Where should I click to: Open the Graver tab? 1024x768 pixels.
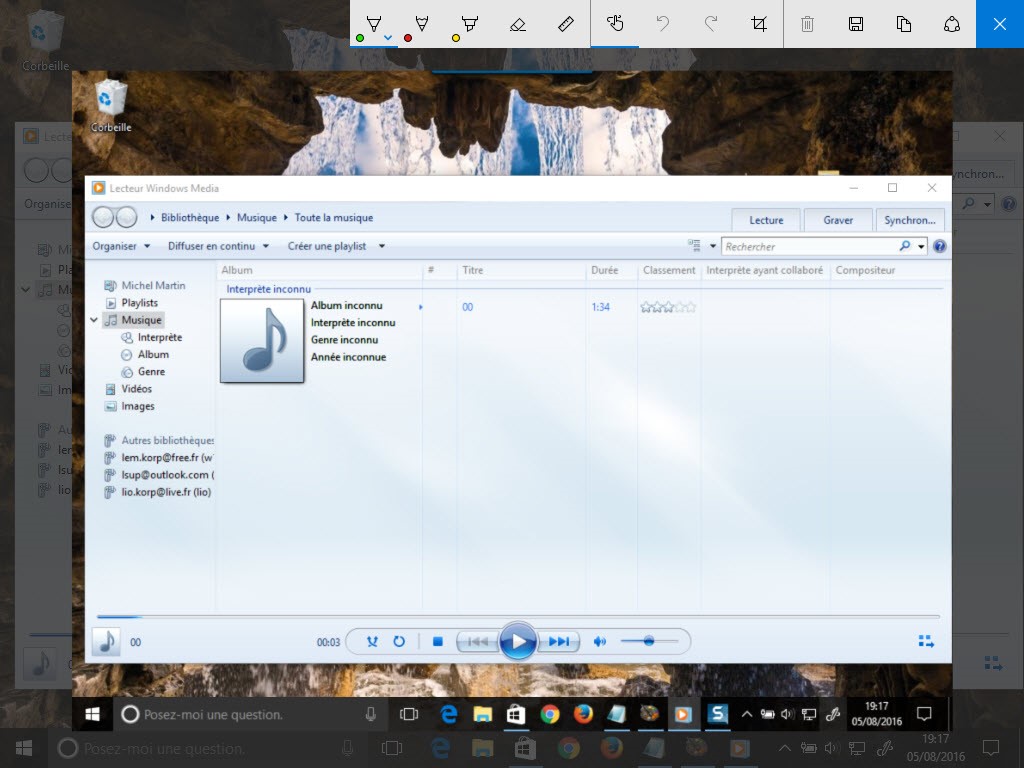coord(838,220)
